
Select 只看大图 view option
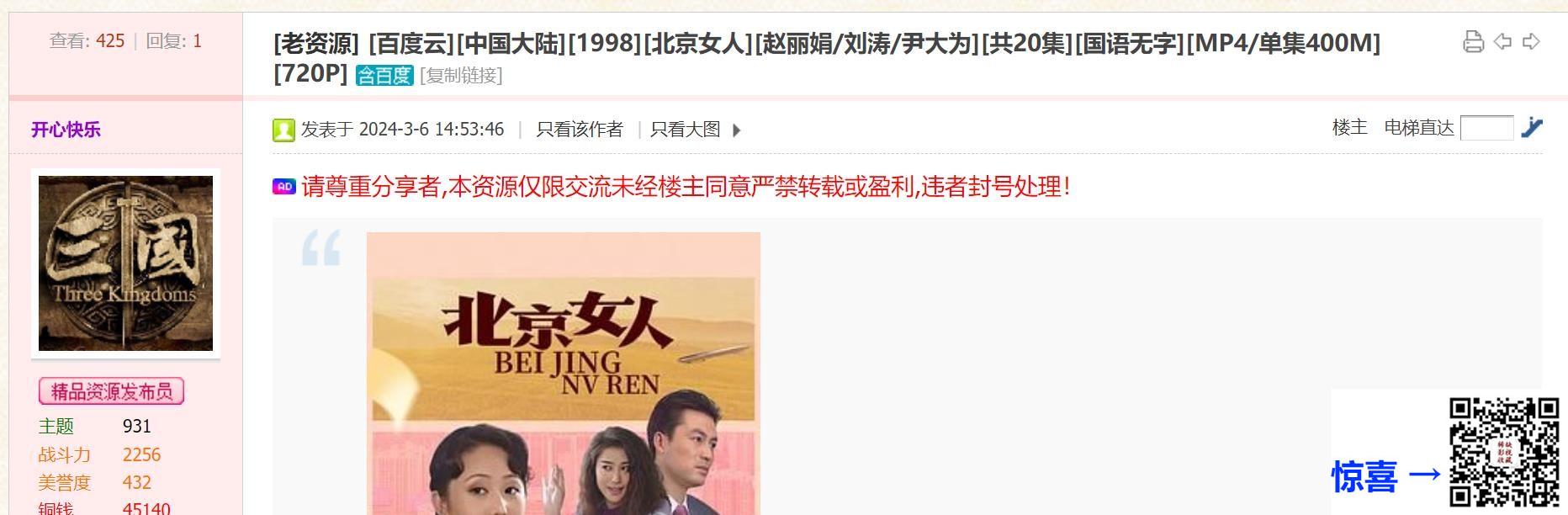pyautogui.click(x=686, y=129)
